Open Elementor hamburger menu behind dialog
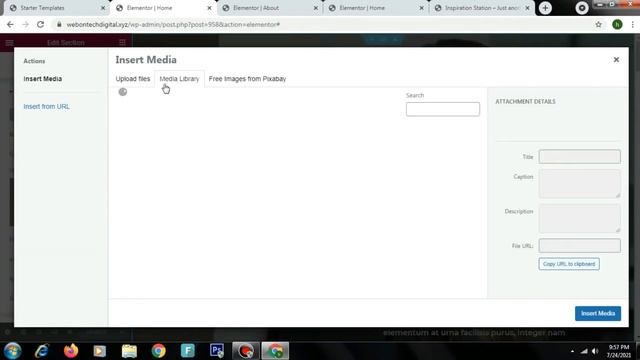This screenshot has height=360, width=640. [x=10, y=42]
